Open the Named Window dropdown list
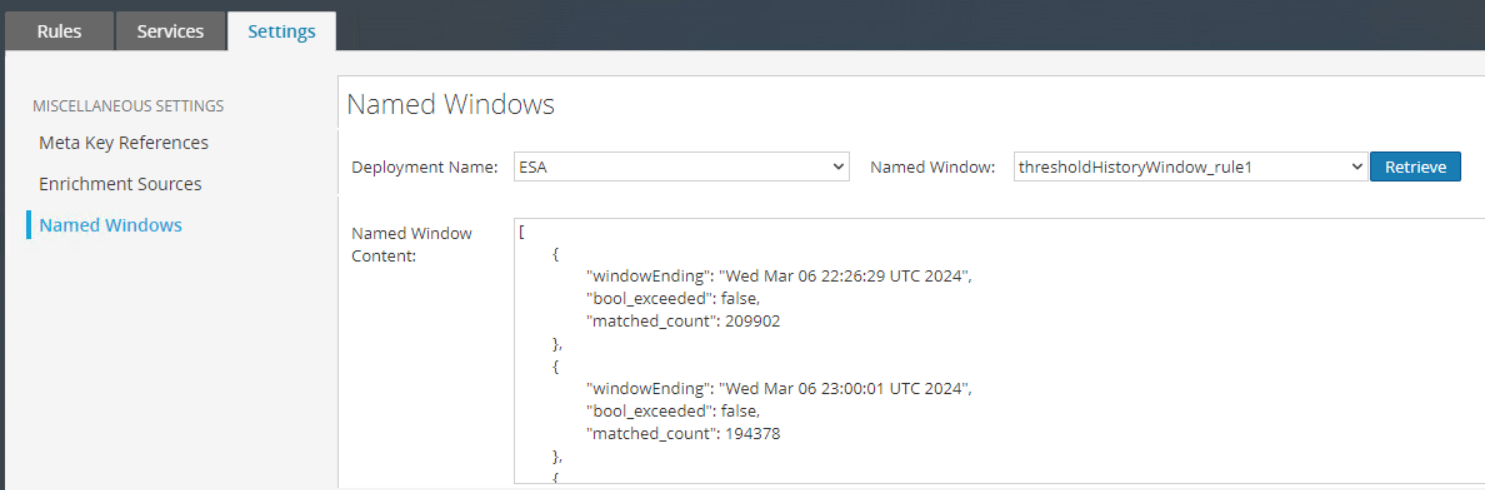Image resolution: width=1485 pixels, height=490 pixels. (x=1188, y=167)
